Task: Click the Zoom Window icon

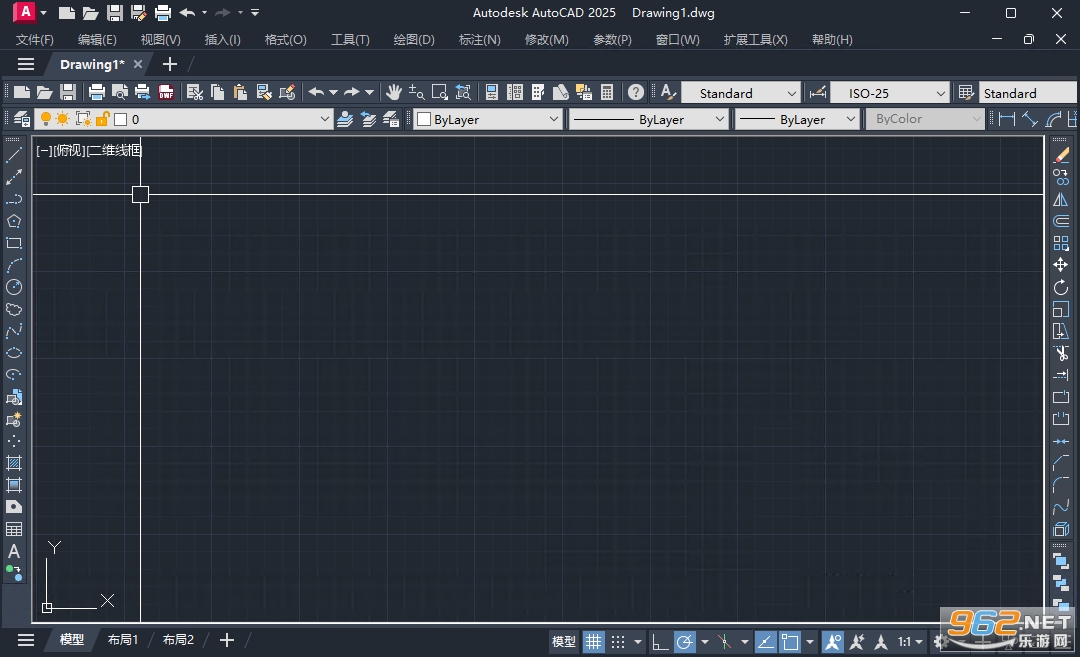Action: click(x=439, y=92)
